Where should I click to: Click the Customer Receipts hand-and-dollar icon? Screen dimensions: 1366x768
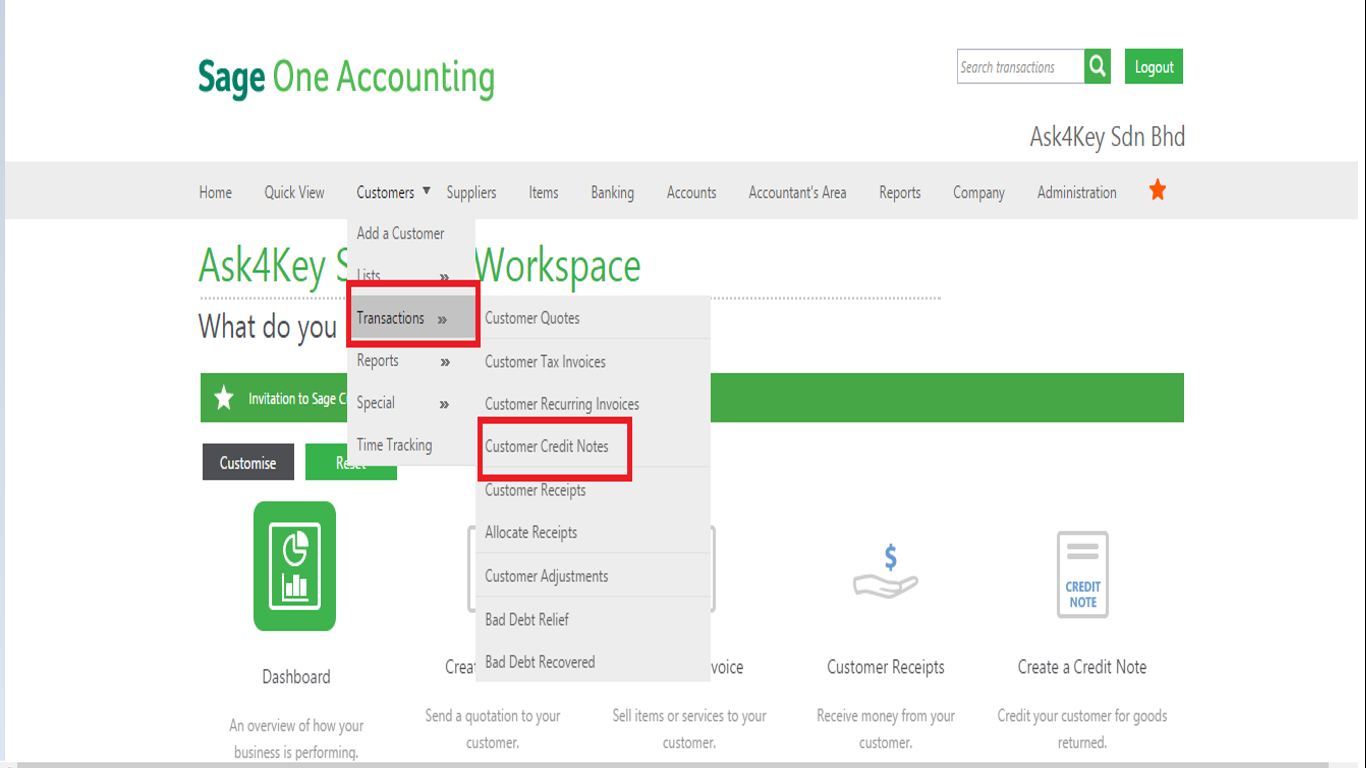[x=885, y=572]
